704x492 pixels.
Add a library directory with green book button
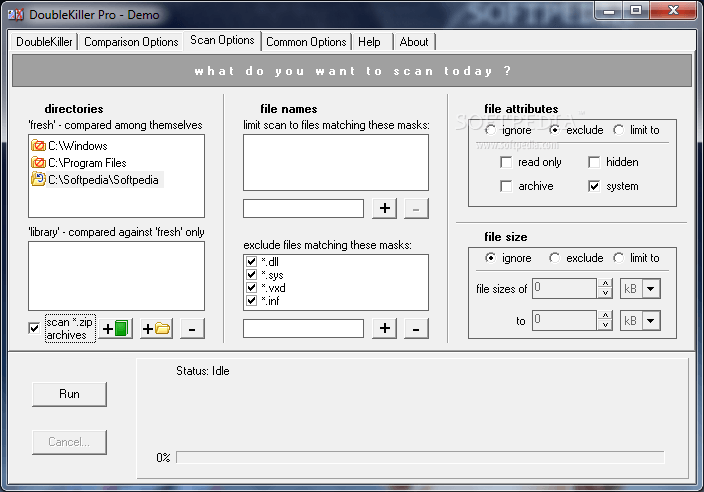click(x=115, y=329)
